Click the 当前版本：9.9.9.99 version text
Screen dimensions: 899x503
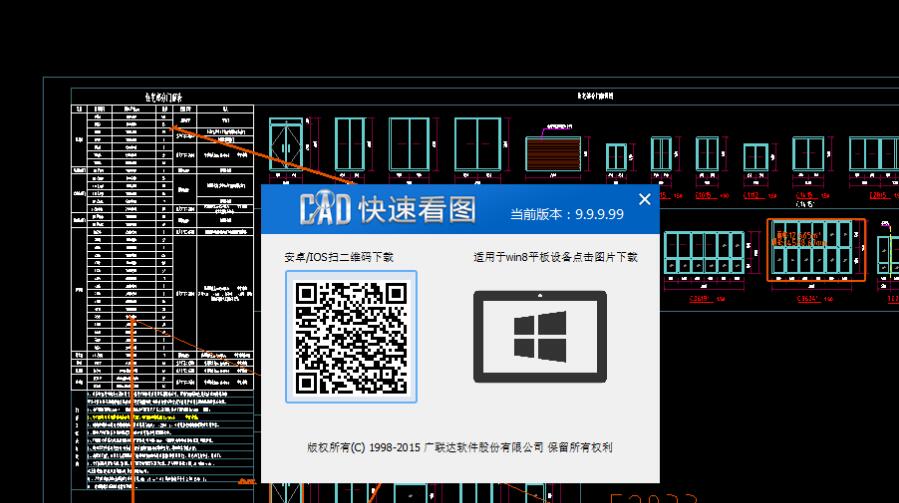[x=566, y=215]
